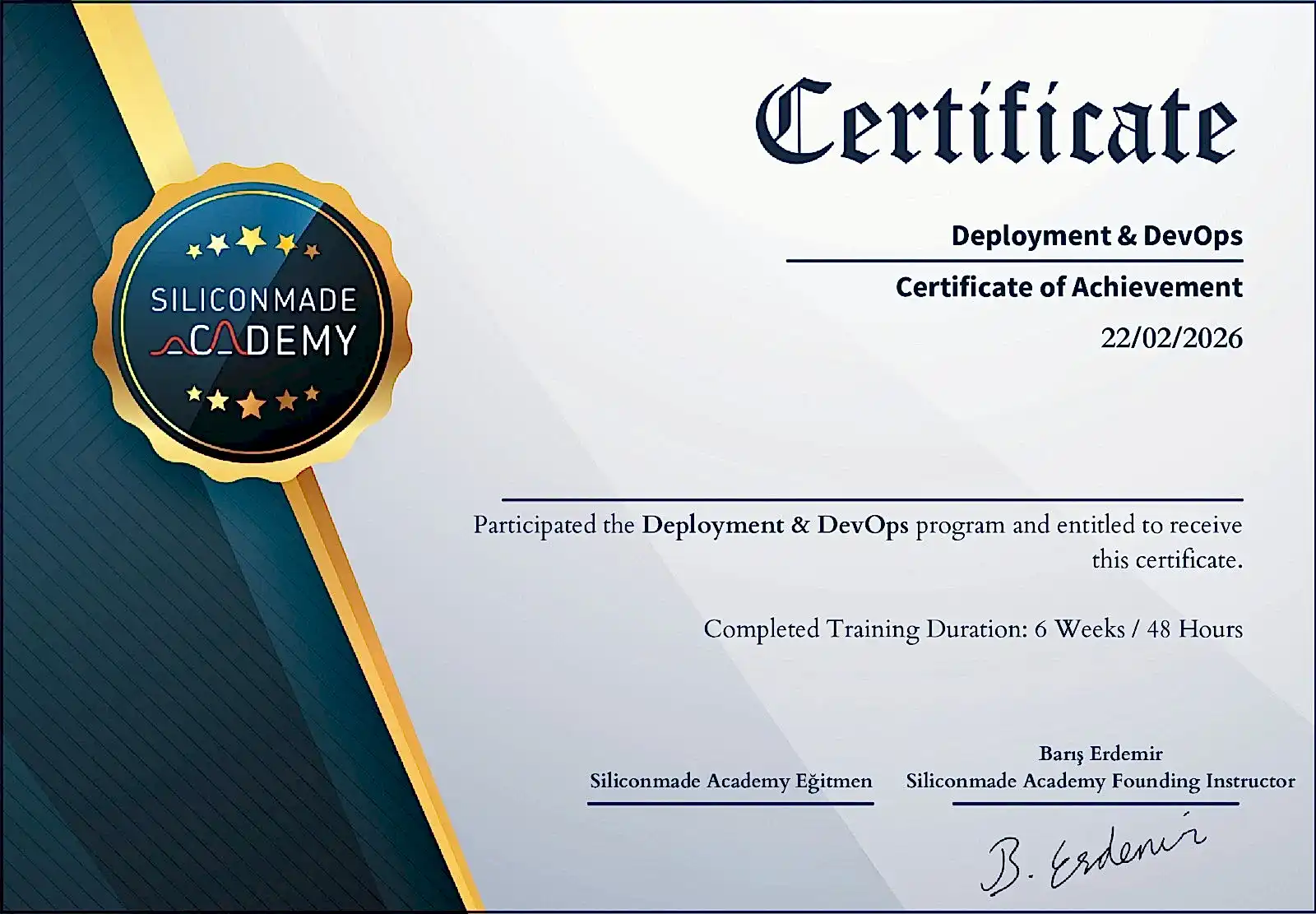This screenshot has height=914, width=1316.
Task: Click the SILICONMADE text inside the badge
Action: [253, 300]
